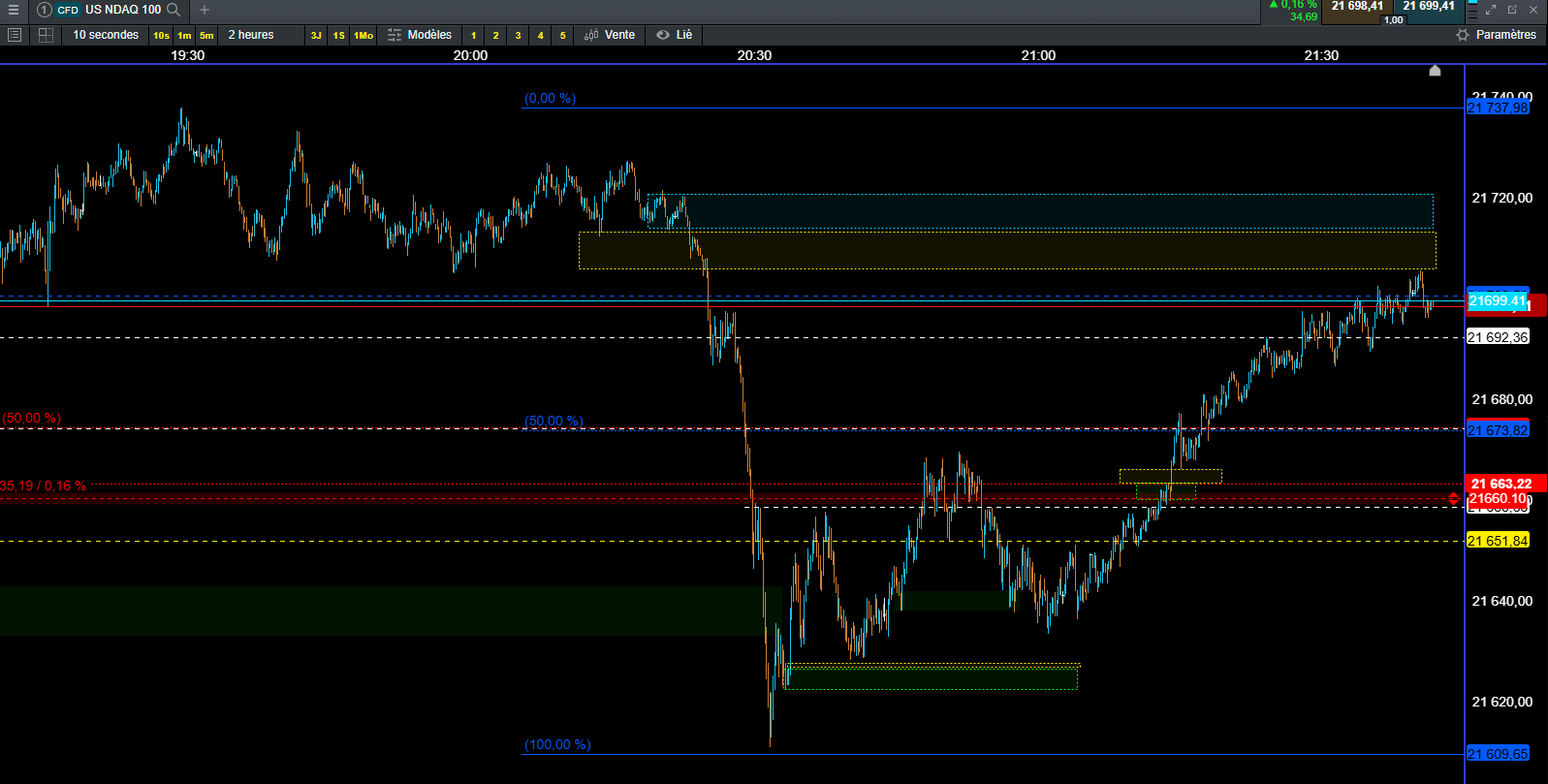Click the 20:30 time axis label
Screen dimensions: 1548x784
pyautogui.click(x=754, y=55)
